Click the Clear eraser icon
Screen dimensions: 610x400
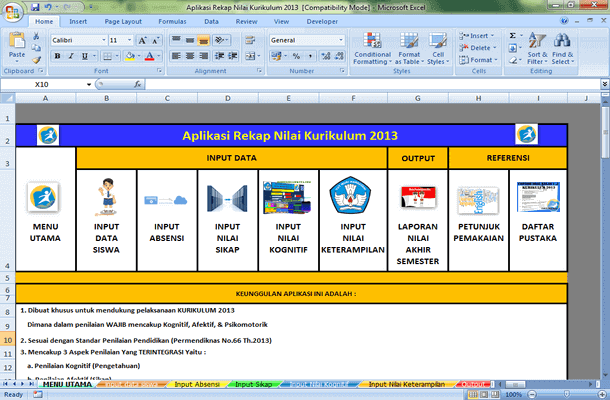tap(513, 60)
